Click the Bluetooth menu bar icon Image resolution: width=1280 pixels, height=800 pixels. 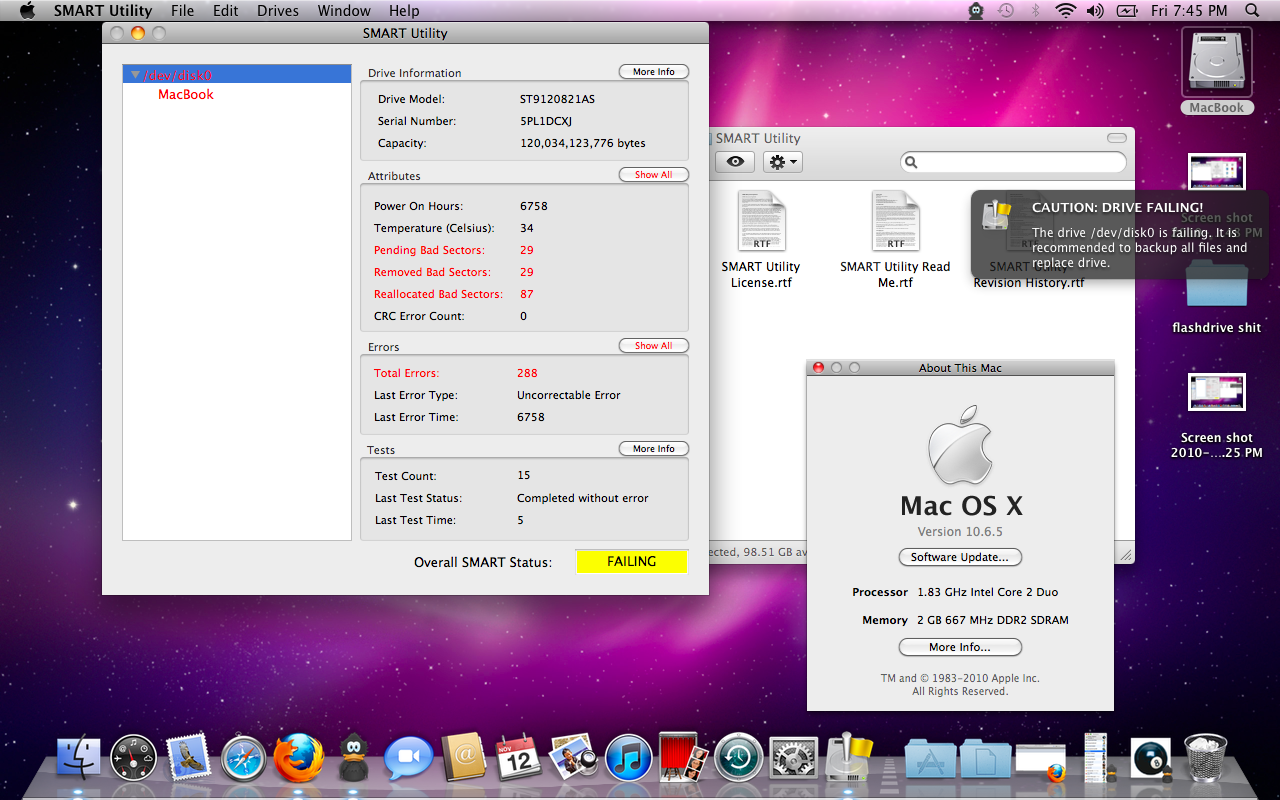1036,11
